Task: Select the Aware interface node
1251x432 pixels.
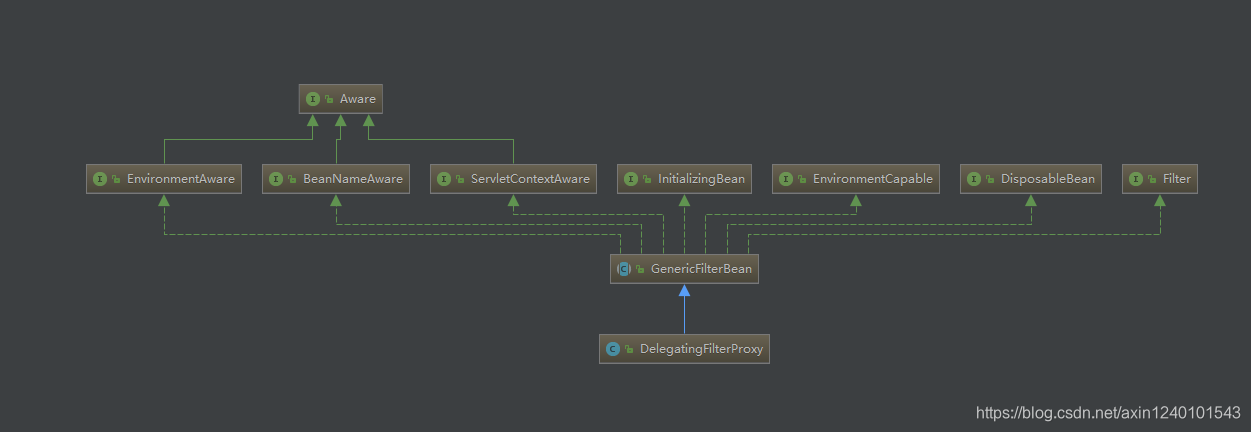Action: 341,99
